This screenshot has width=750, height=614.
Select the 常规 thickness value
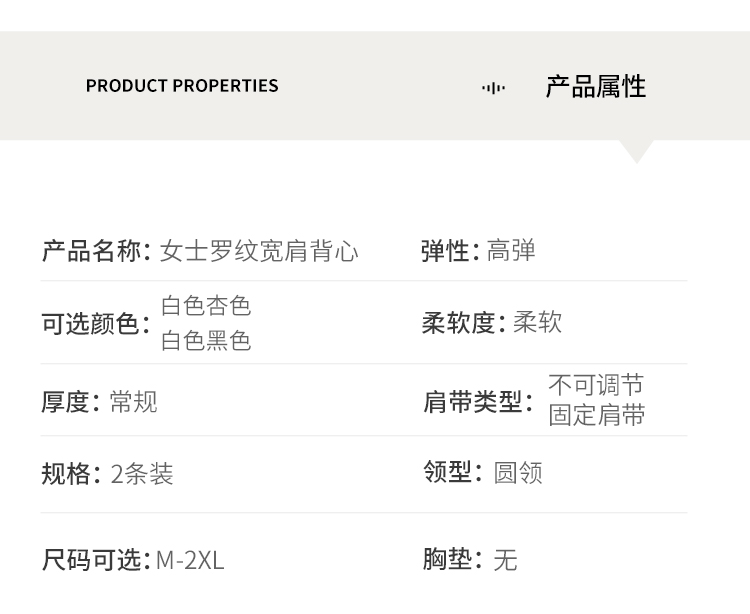[x=133, y=402]
